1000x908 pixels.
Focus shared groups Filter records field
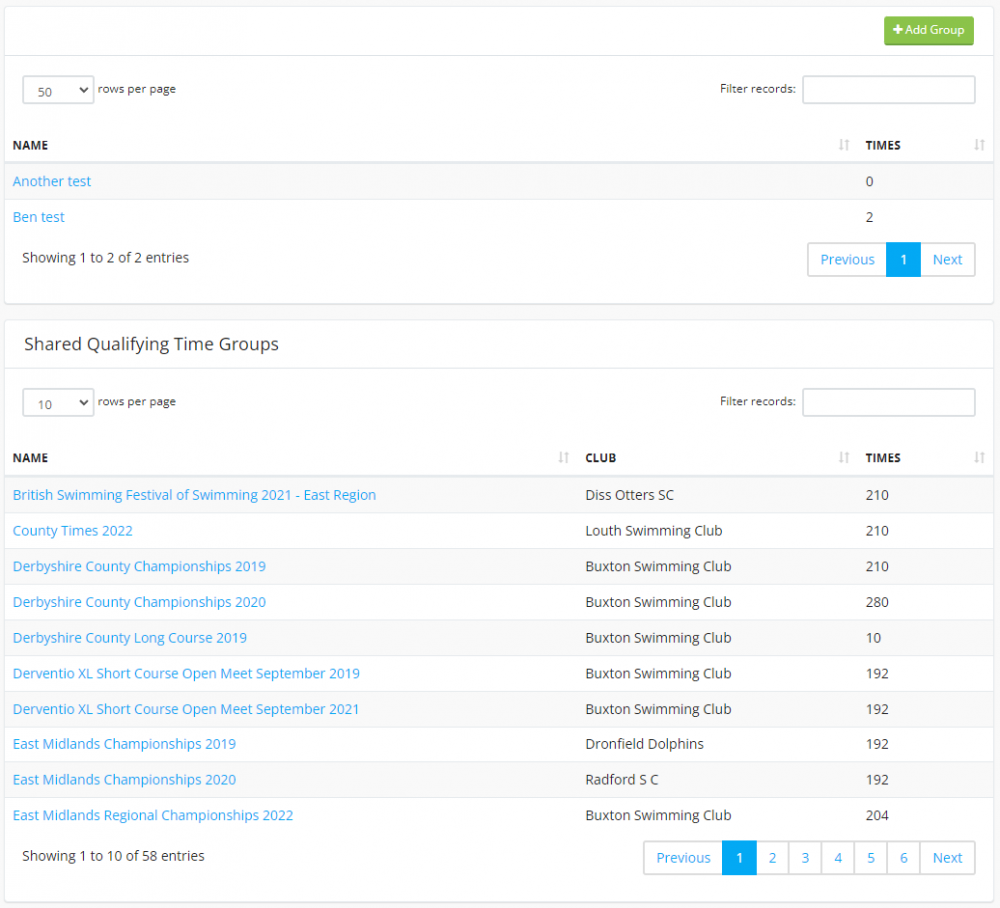click(888, 402)
